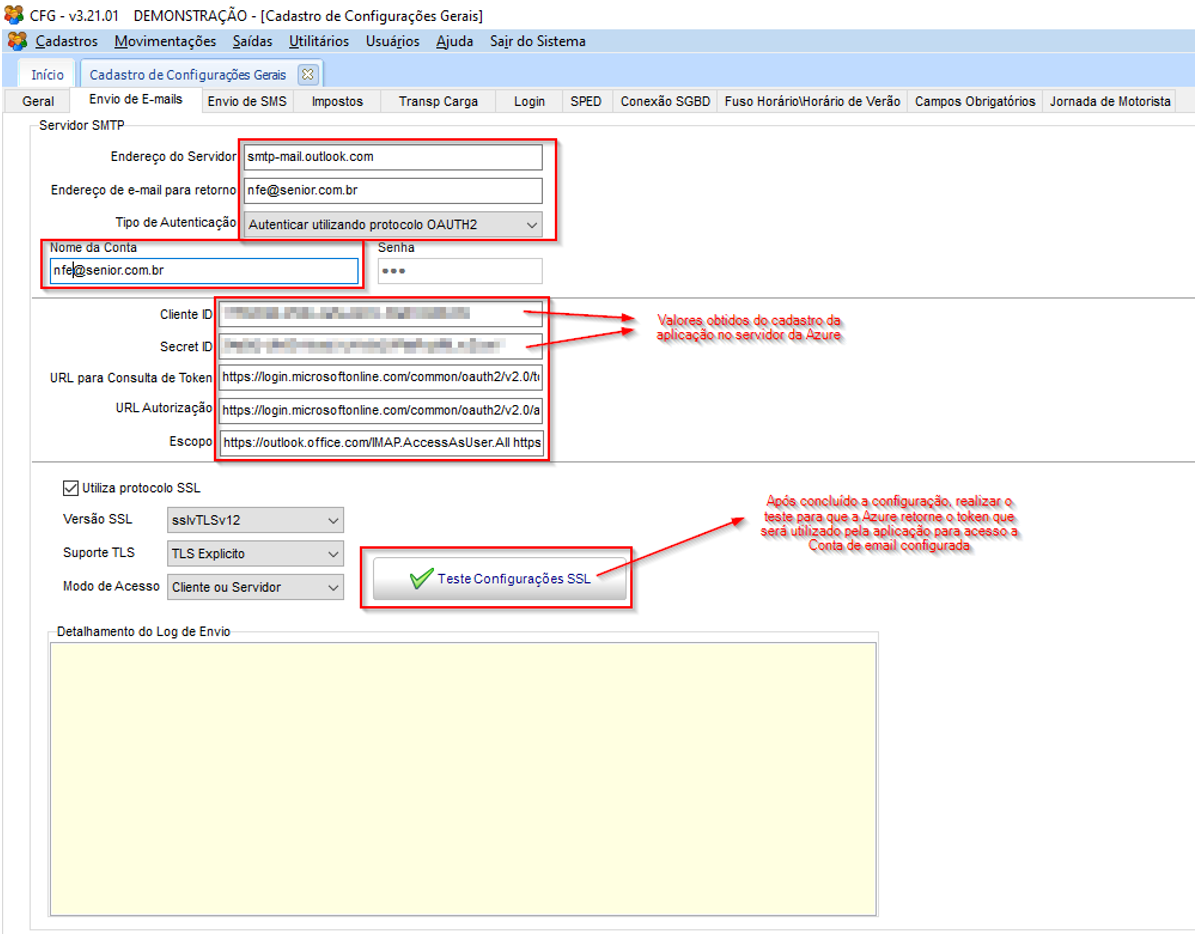Toggle the Utiliza protocolo SSL checkbox
This screenshot has width=1195, height=950.
(x=70, y=488)
